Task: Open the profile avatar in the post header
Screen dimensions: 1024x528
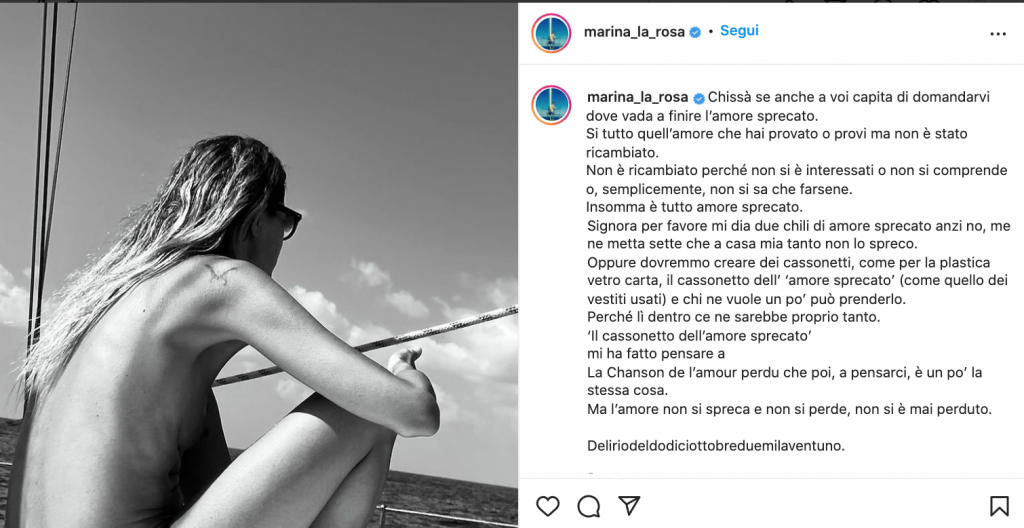Action: pyautogui.click(x=551, y=33)
